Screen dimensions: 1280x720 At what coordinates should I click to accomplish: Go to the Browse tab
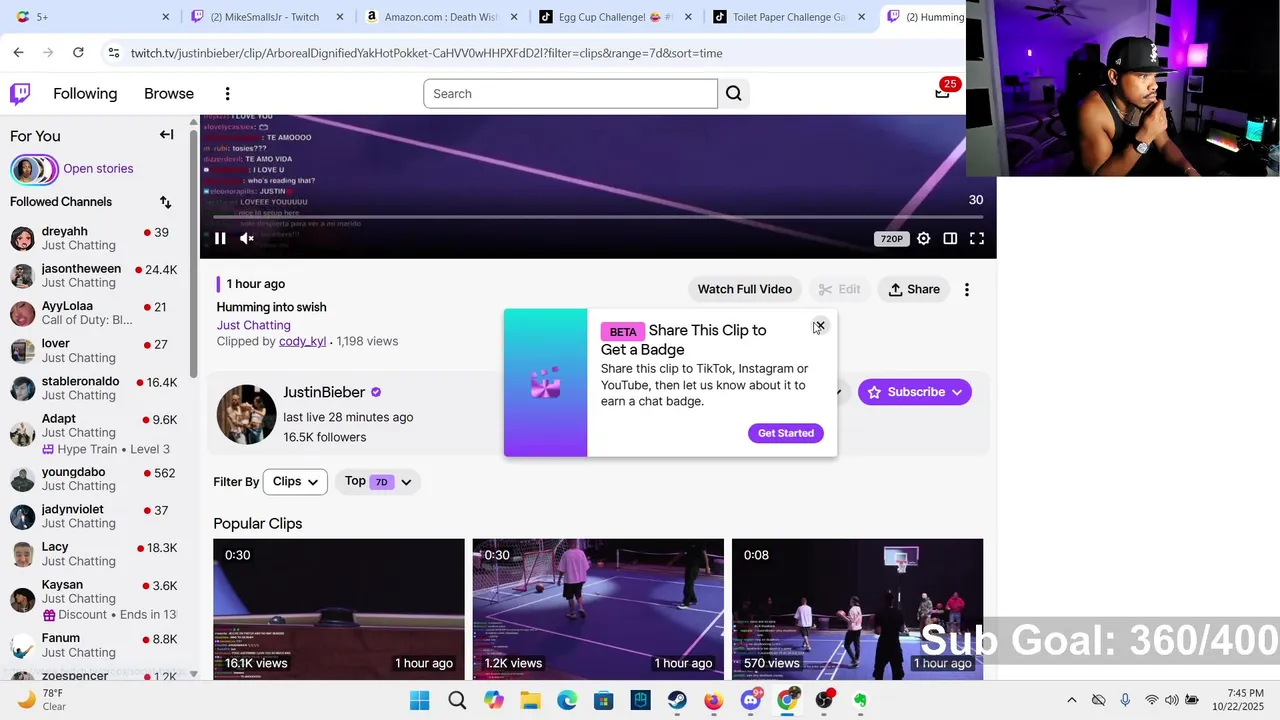(169, 94)
